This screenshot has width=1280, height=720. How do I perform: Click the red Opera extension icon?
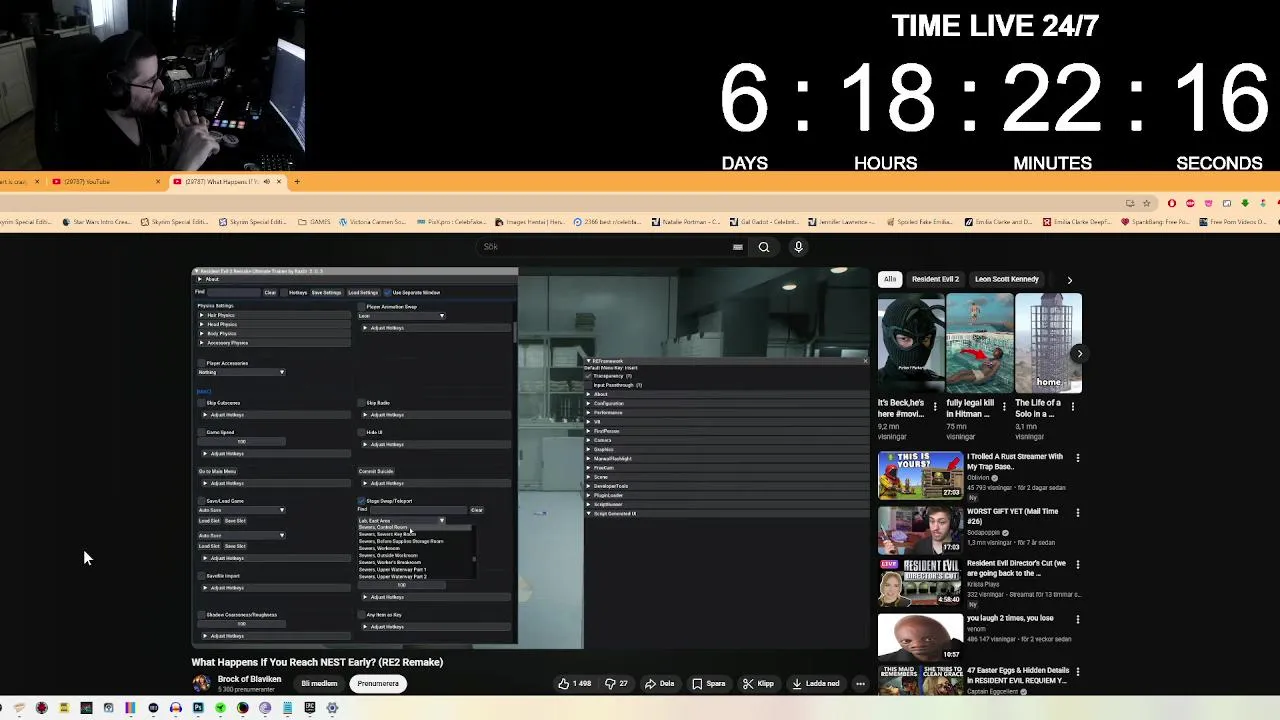1172,203
